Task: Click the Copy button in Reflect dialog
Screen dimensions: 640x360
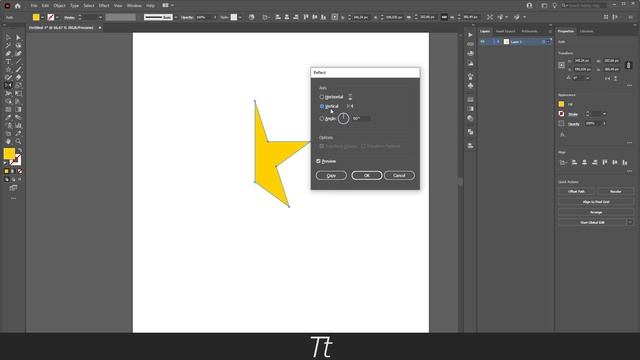Action: [331, 176]
